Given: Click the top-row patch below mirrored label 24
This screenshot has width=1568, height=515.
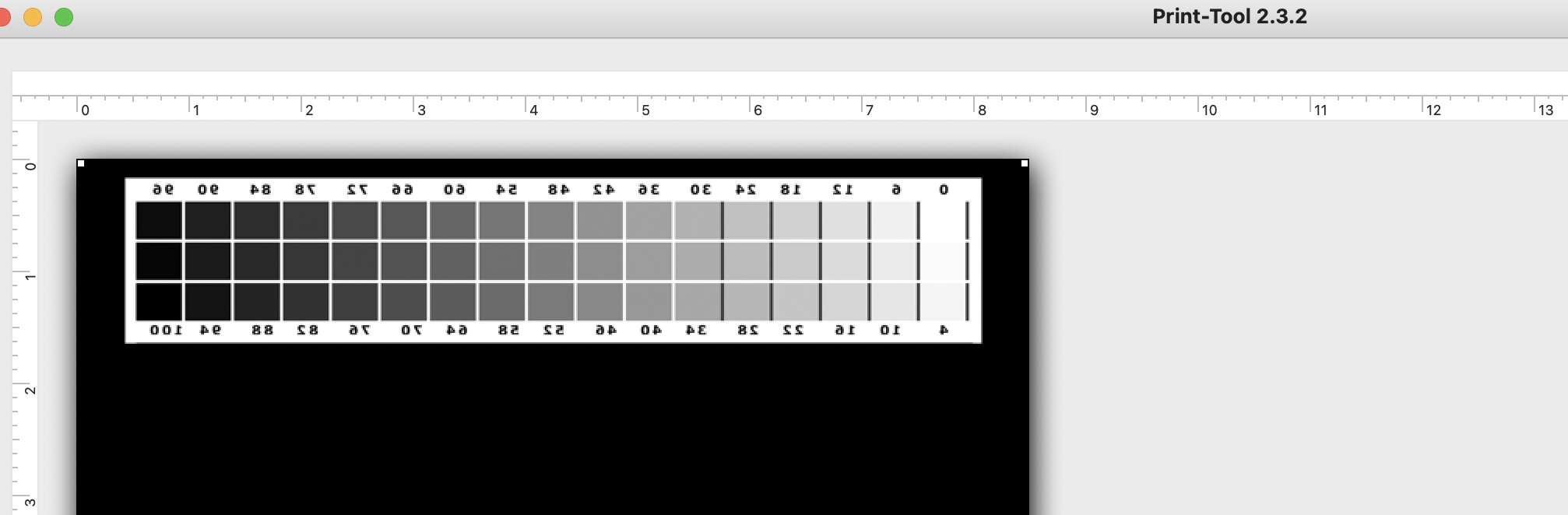Looking at the screenshot, I should point(747,220).
